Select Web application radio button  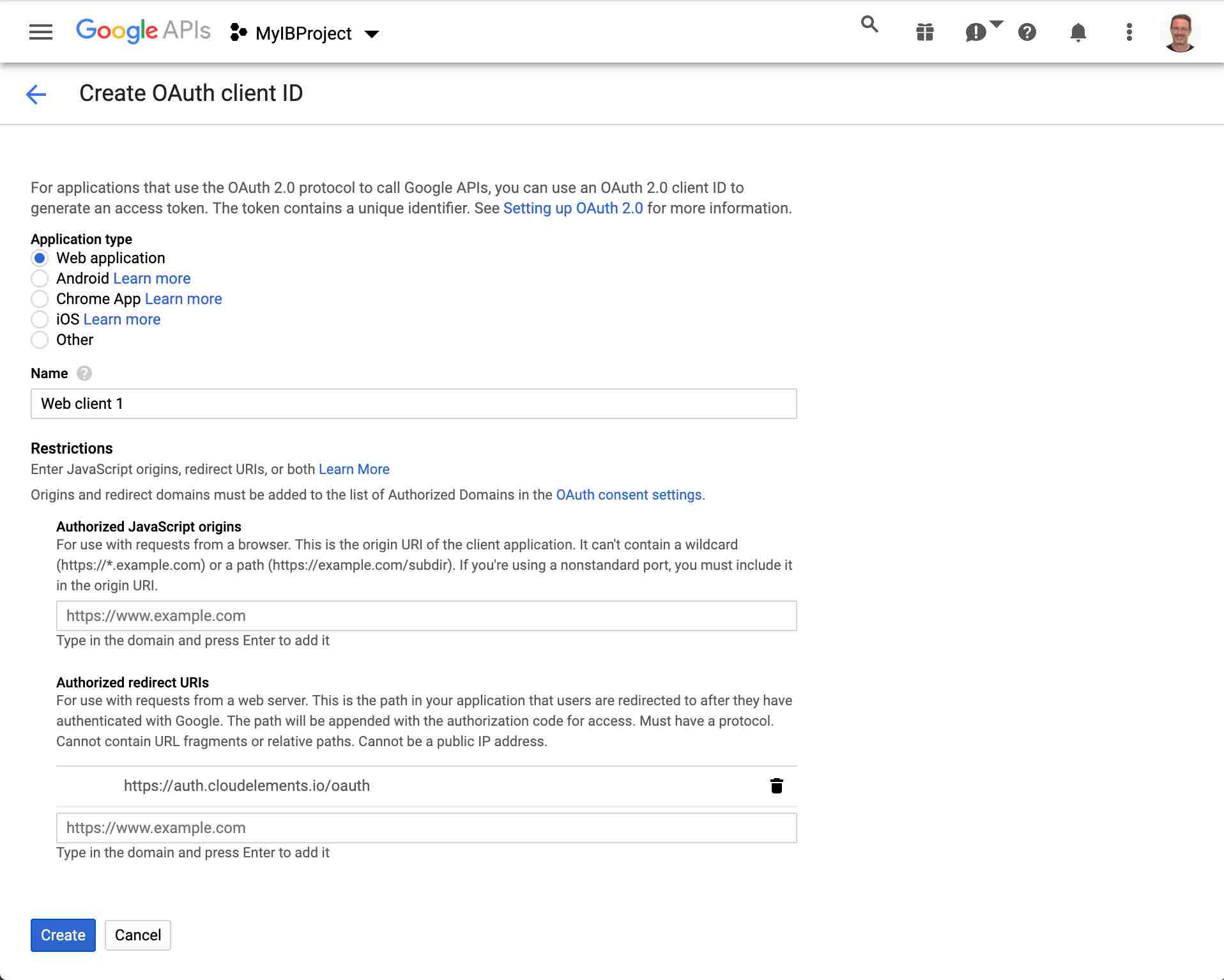pos(40,258)
